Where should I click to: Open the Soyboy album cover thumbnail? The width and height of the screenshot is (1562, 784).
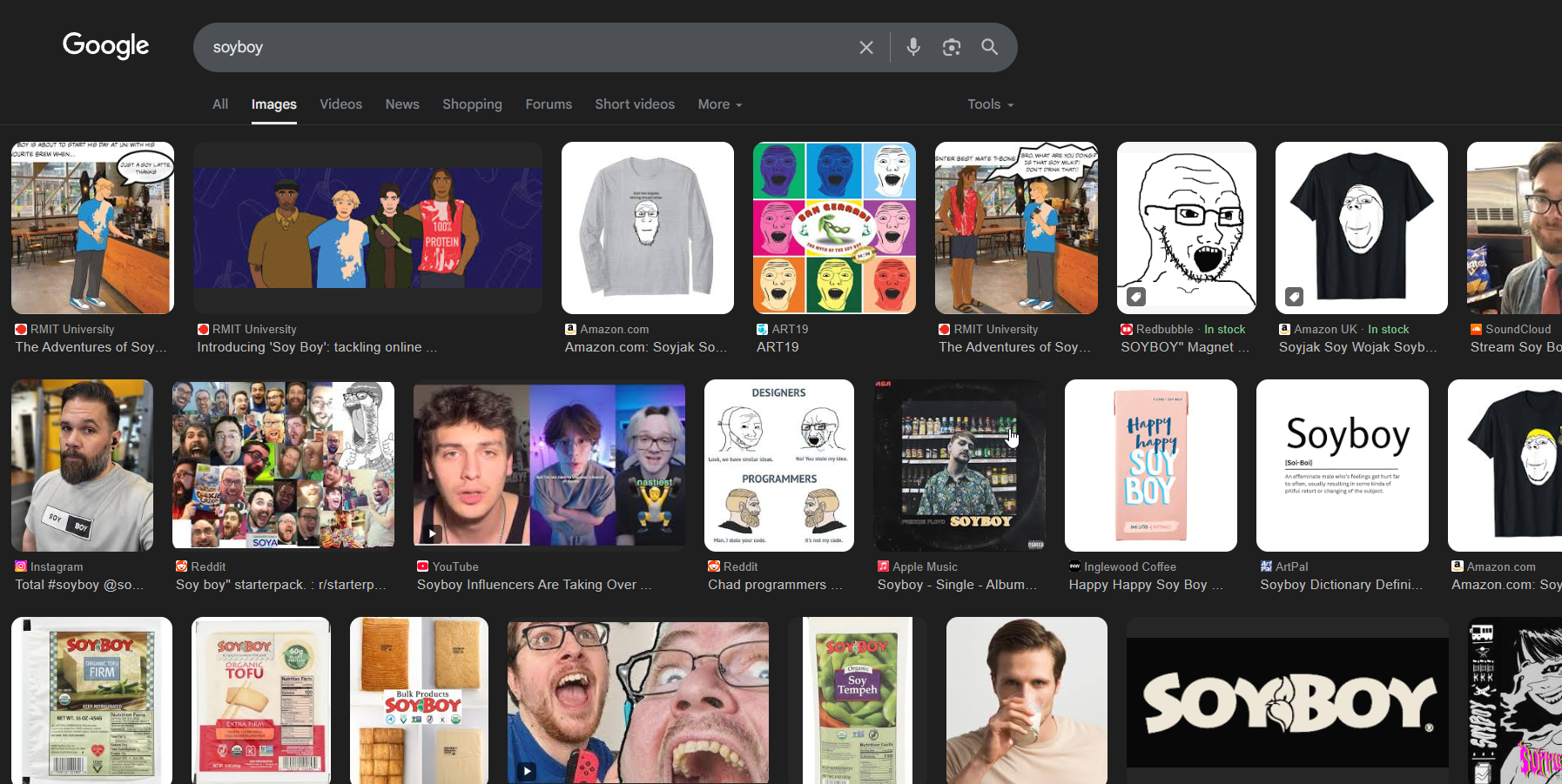(959, 466)
